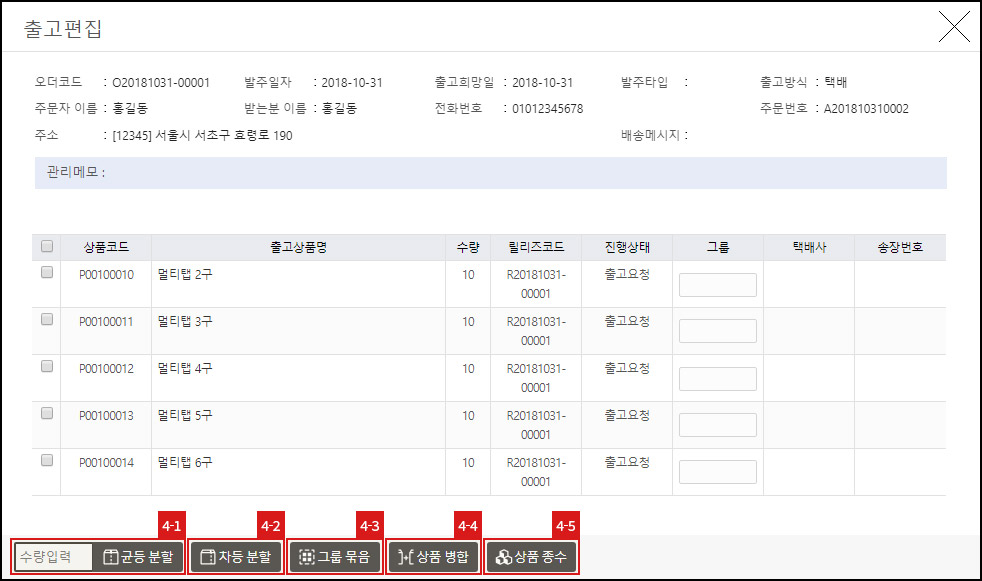Tick the checkbox for 멀티탭 6구
Image resolution: width=982 pixels, height=581 pixels.
tap(47, 461)
